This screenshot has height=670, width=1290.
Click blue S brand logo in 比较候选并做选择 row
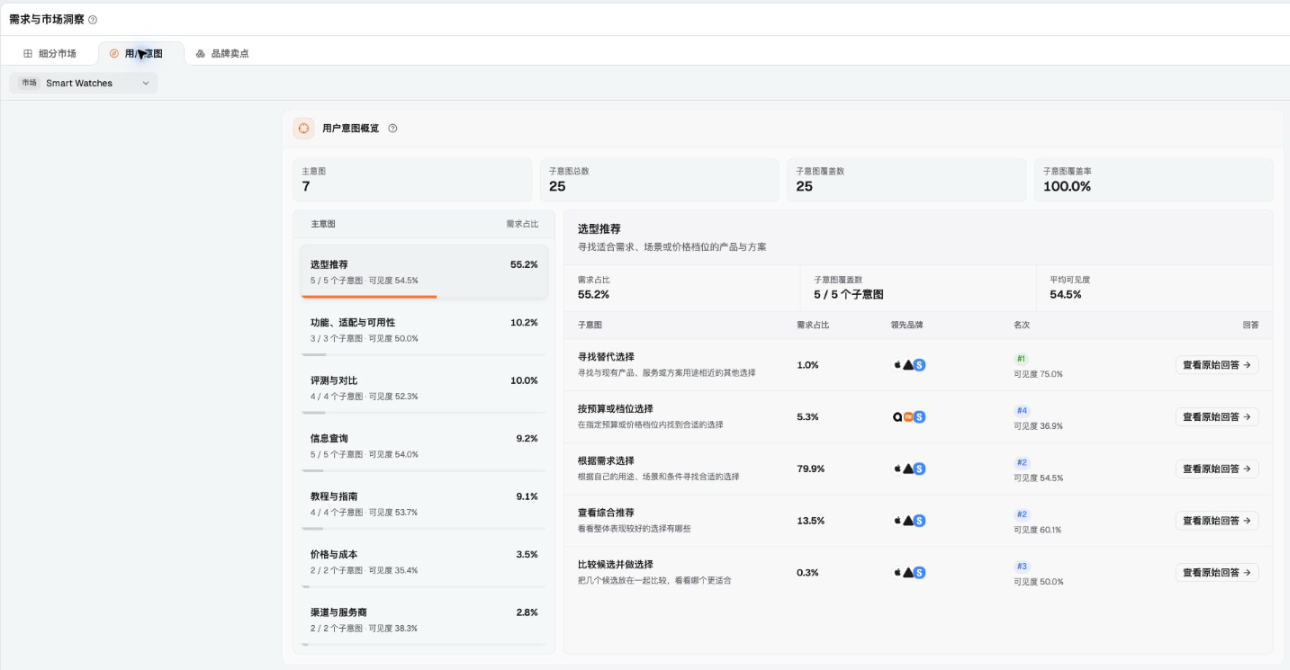tap(920, 573)
